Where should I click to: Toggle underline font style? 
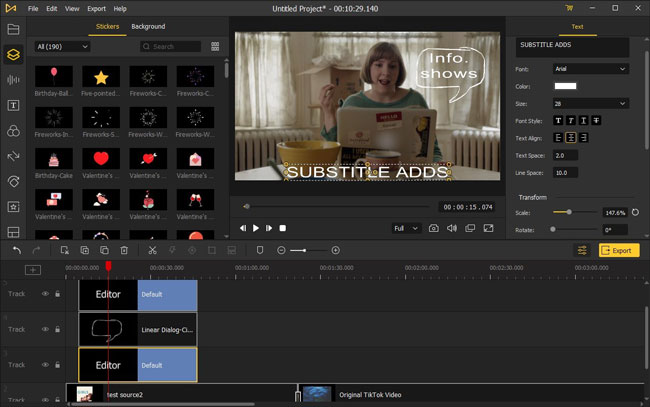click(x=583, y=121)
